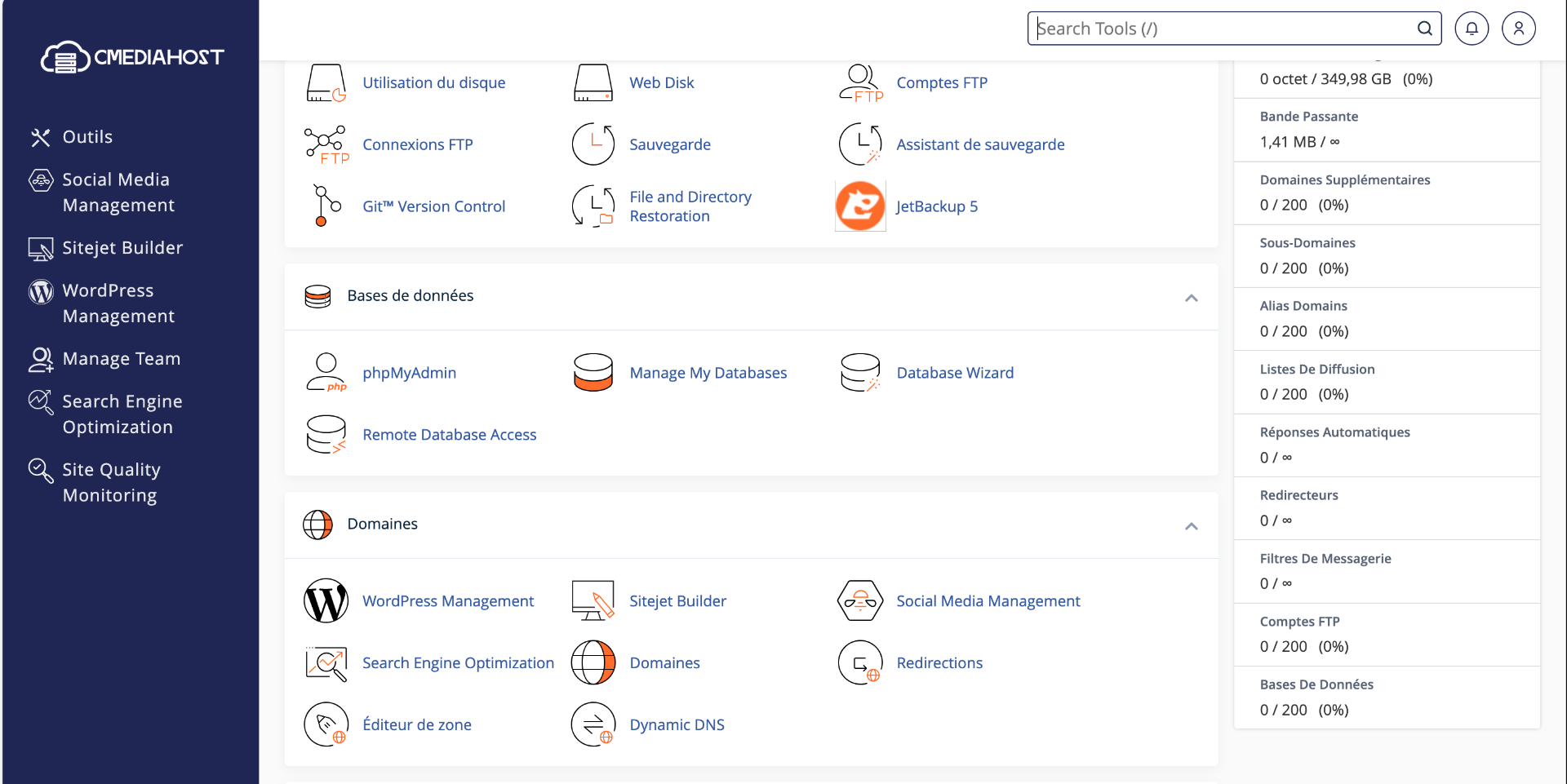Image resolution: width=1567 pixels, height=784 pixels.
Task: Click the Sitejet Builder monitor icon in Domaines
Action: [593, 601]
